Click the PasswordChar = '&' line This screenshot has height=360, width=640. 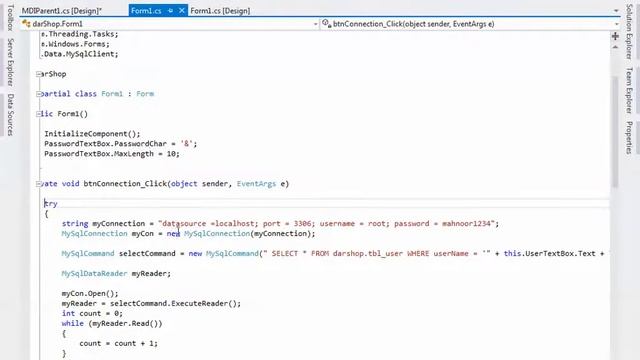tap(121, 144)
